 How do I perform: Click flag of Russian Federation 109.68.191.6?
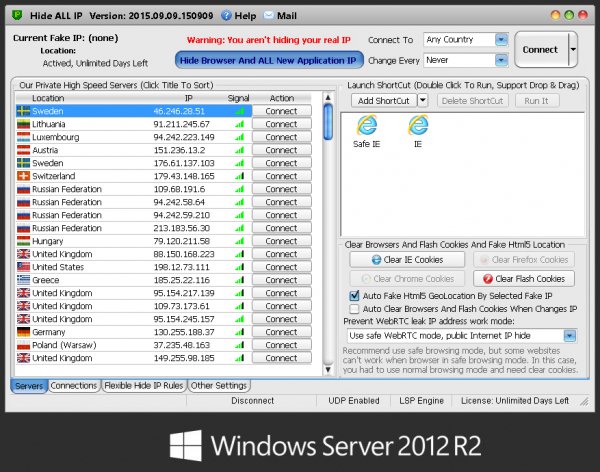[23, 189]
